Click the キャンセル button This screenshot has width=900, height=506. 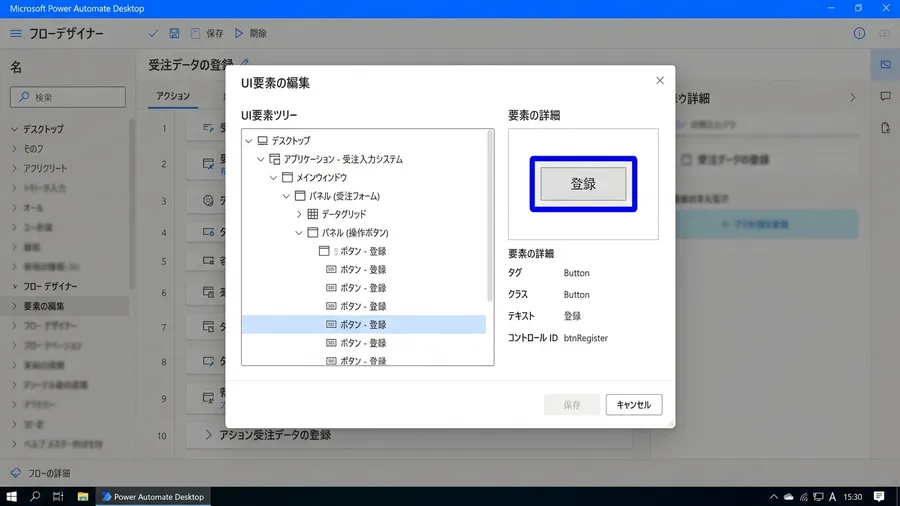point(634,405)
